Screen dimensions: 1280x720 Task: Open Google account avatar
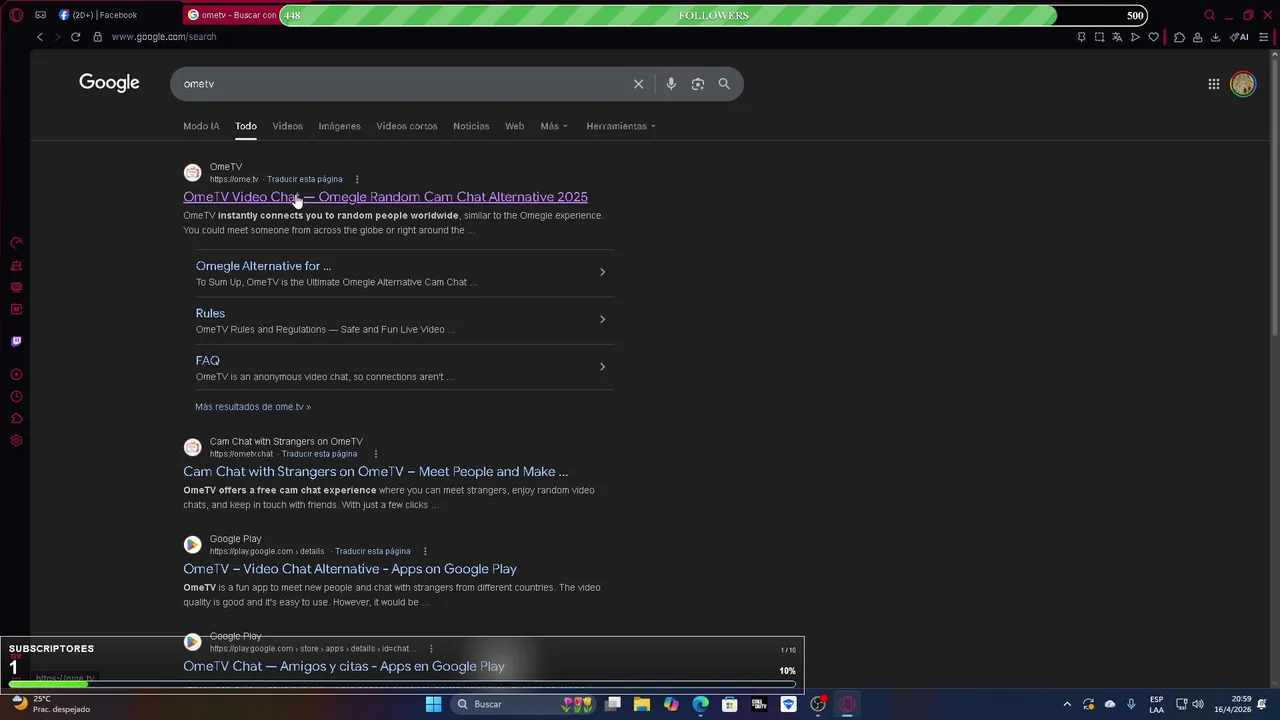pos(1243,84)
